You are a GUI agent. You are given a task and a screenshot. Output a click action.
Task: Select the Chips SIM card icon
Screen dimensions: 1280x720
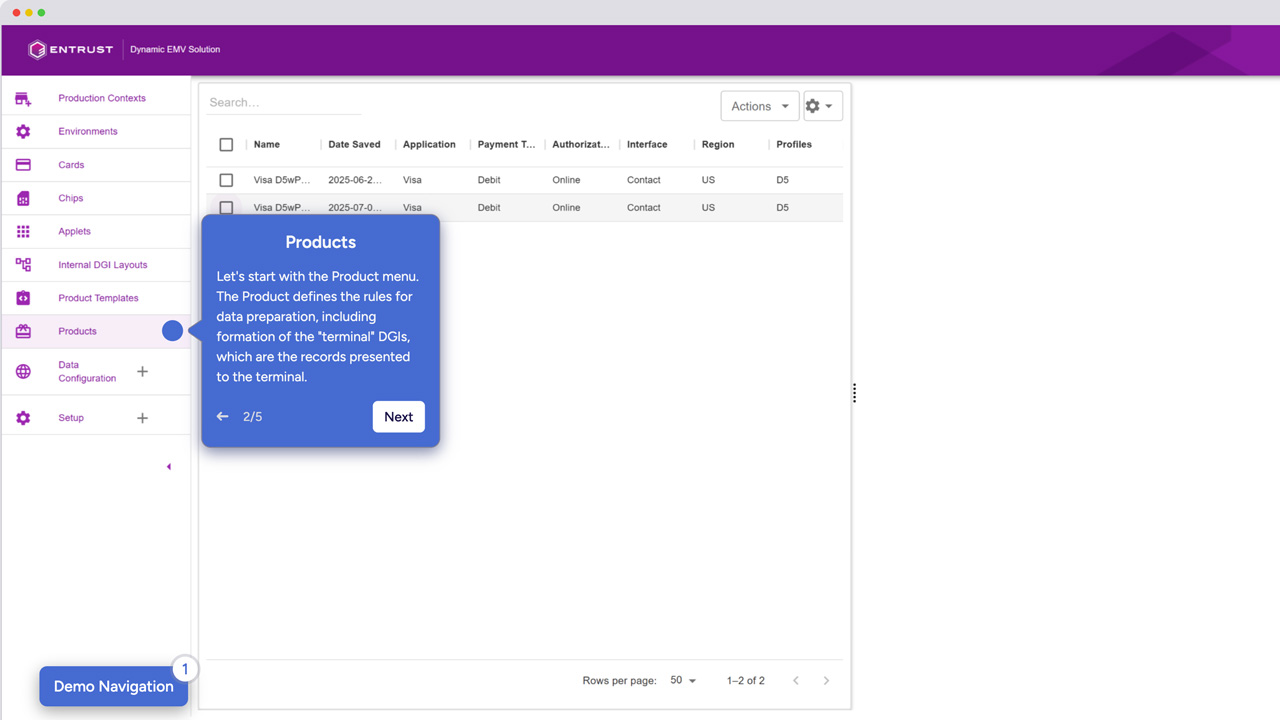click(x=23, y=198)
